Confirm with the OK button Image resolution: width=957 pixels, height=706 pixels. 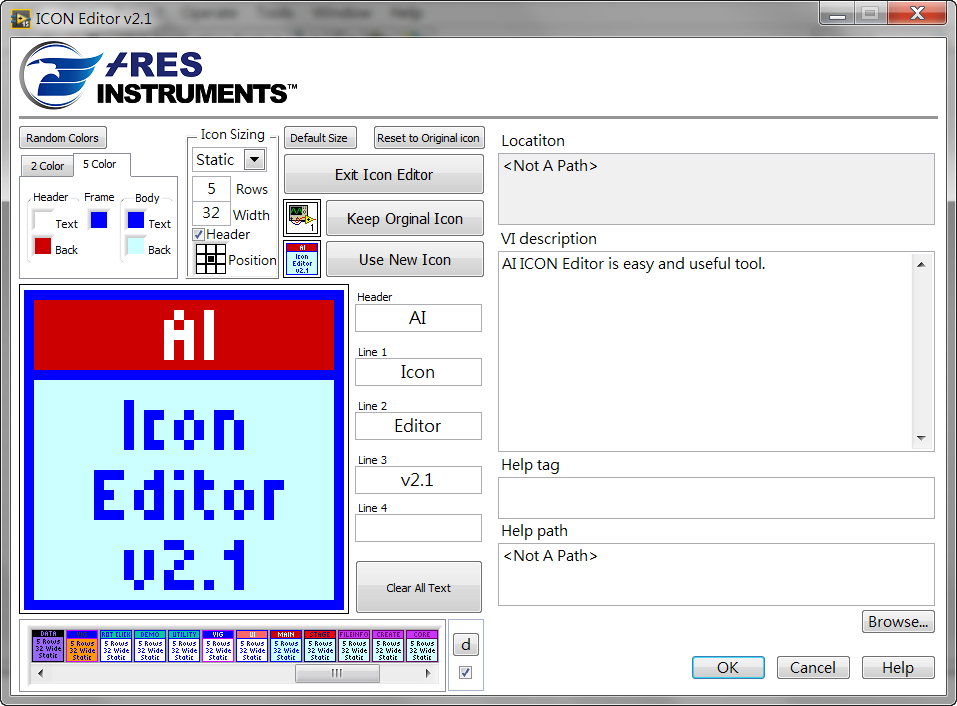(x=728, y=668)
